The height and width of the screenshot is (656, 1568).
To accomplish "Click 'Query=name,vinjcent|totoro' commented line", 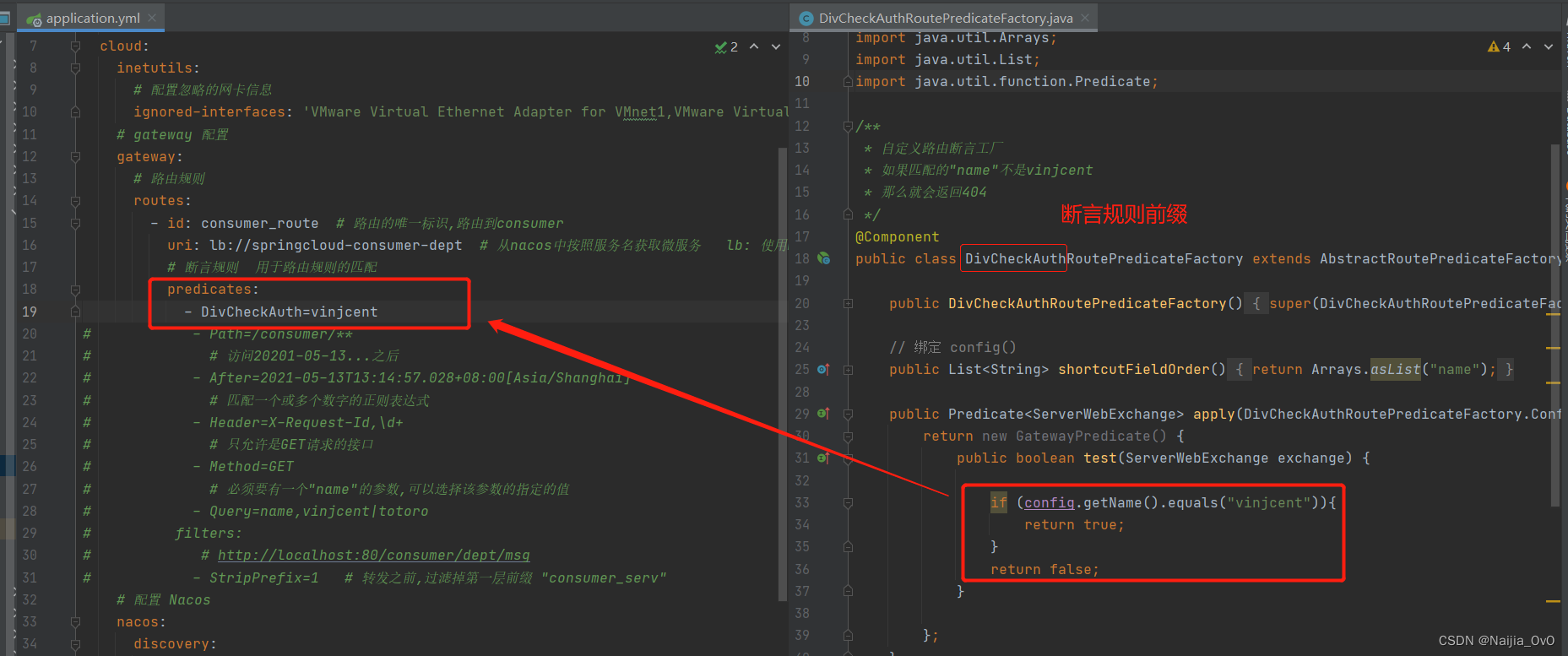I will point(319,511).
